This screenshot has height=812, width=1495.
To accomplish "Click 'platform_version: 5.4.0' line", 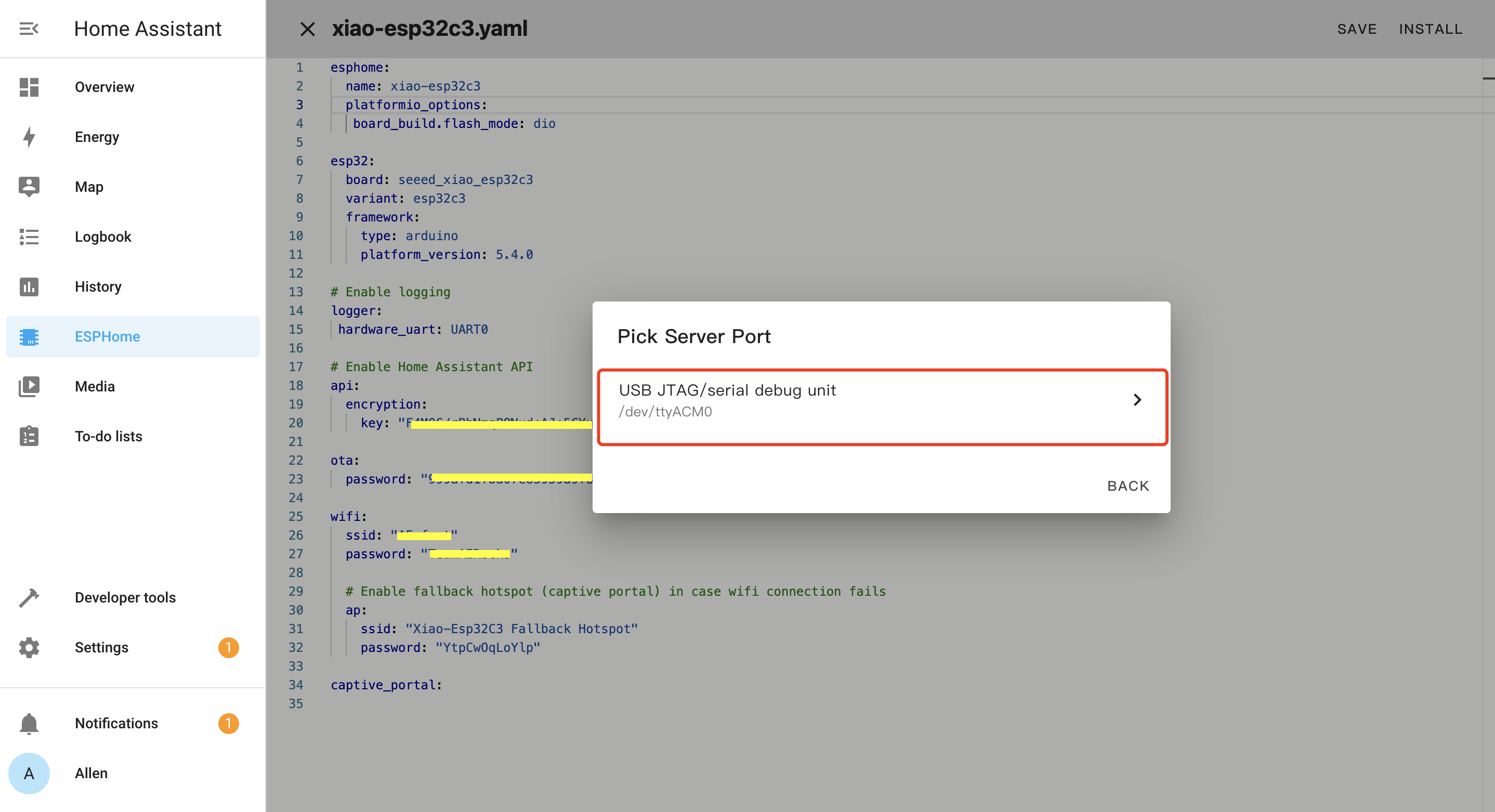I will click(447, 255).
